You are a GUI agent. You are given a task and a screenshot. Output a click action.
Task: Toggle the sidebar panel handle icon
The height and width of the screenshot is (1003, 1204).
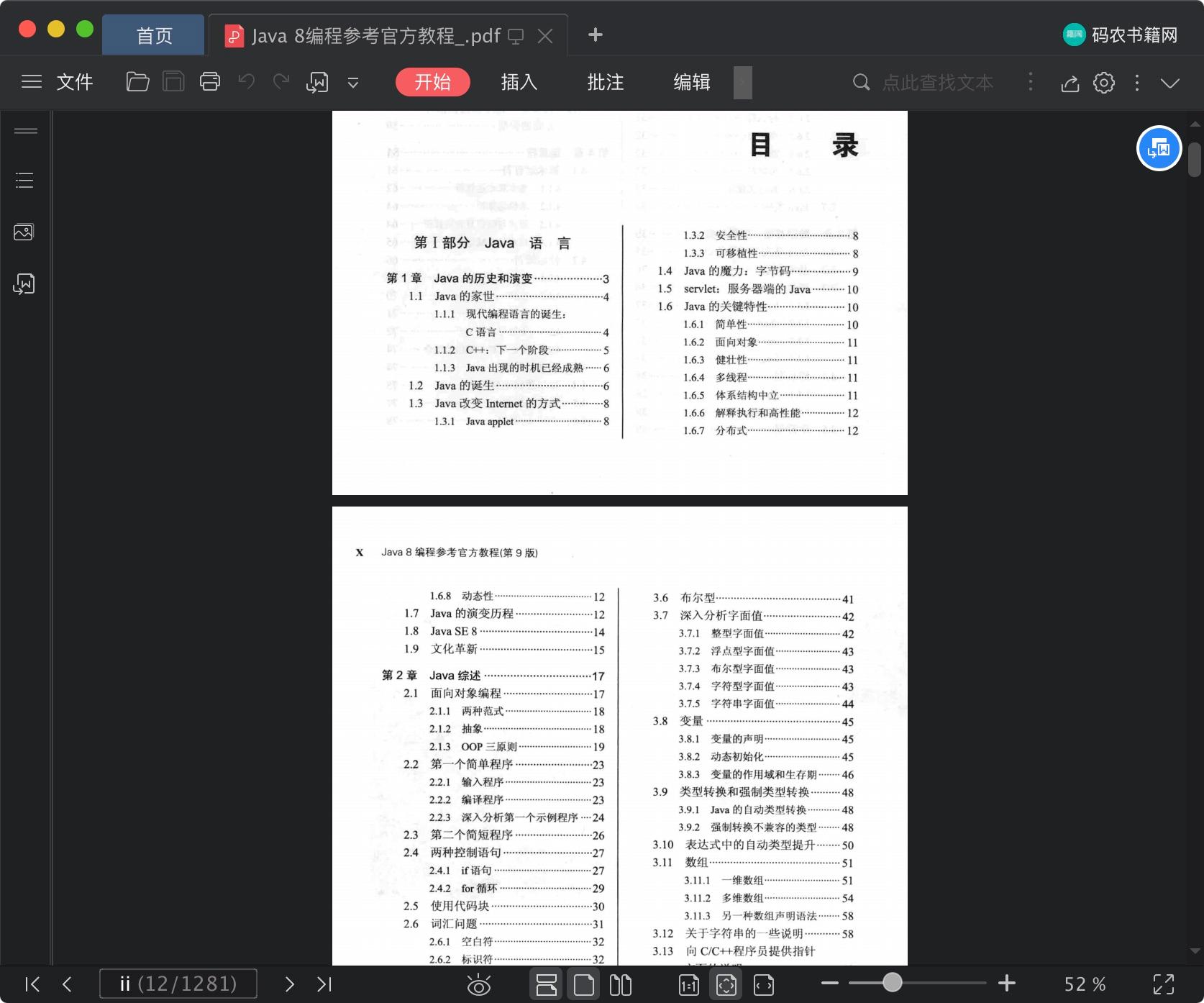click(x=26, y=131)
